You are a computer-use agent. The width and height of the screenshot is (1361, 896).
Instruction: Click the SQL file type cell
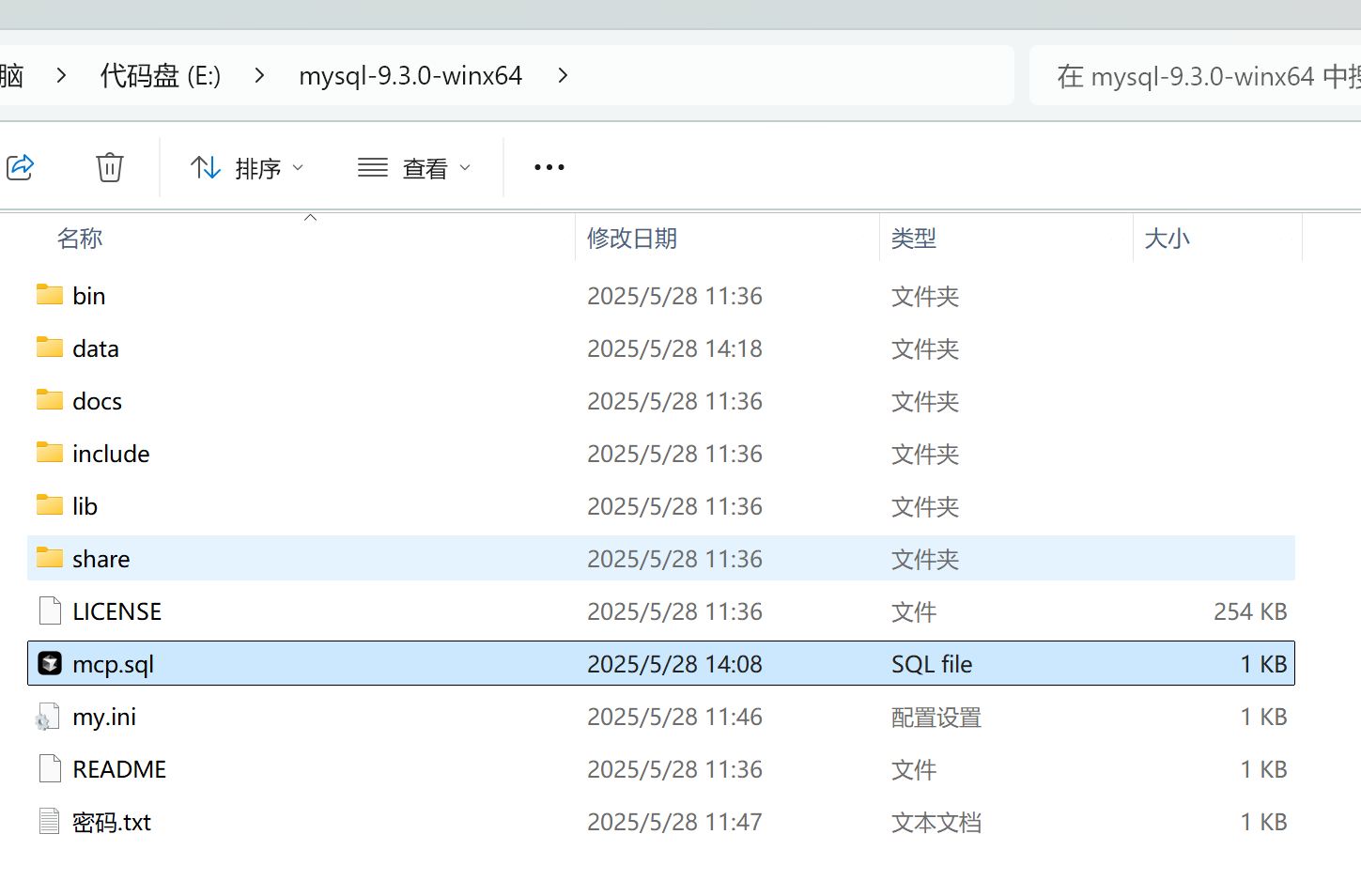point(932,664)
